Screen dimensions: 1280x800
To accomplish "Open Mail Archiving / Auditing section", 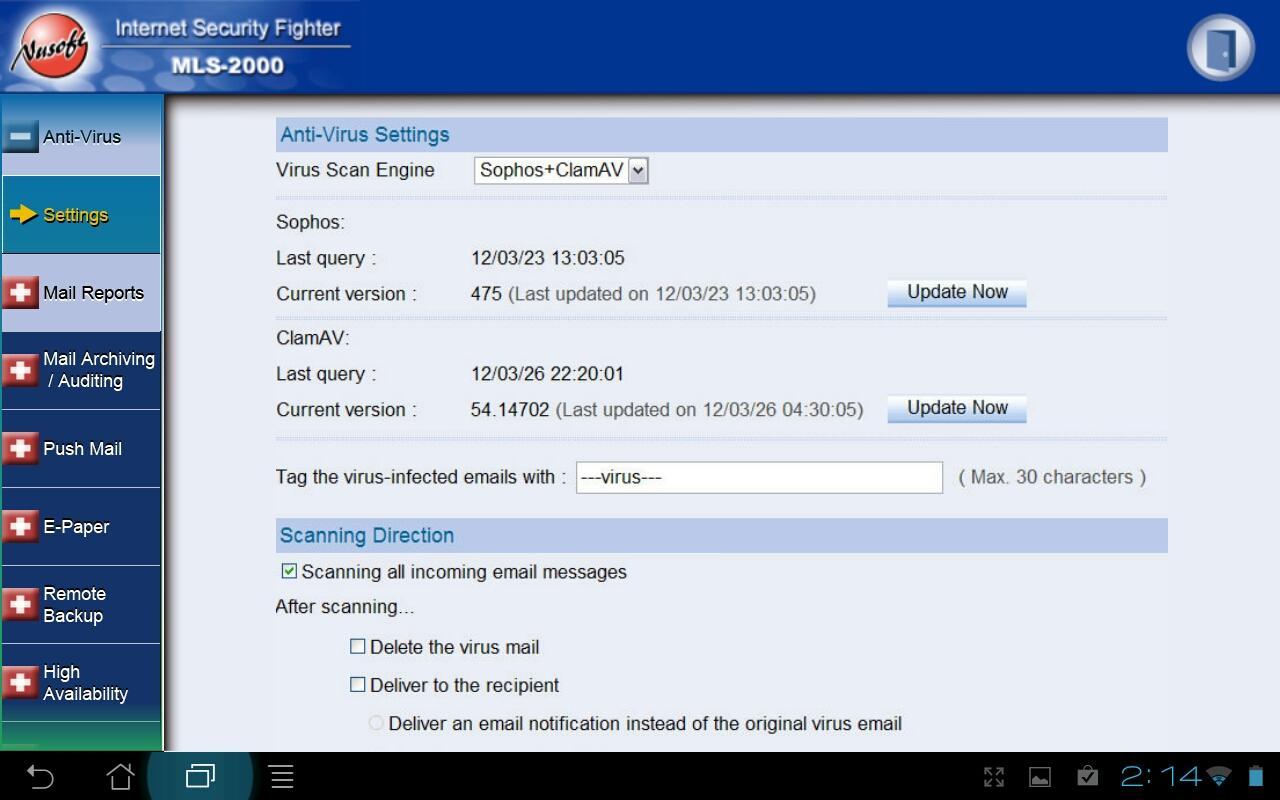I will (x=81, y=370).
